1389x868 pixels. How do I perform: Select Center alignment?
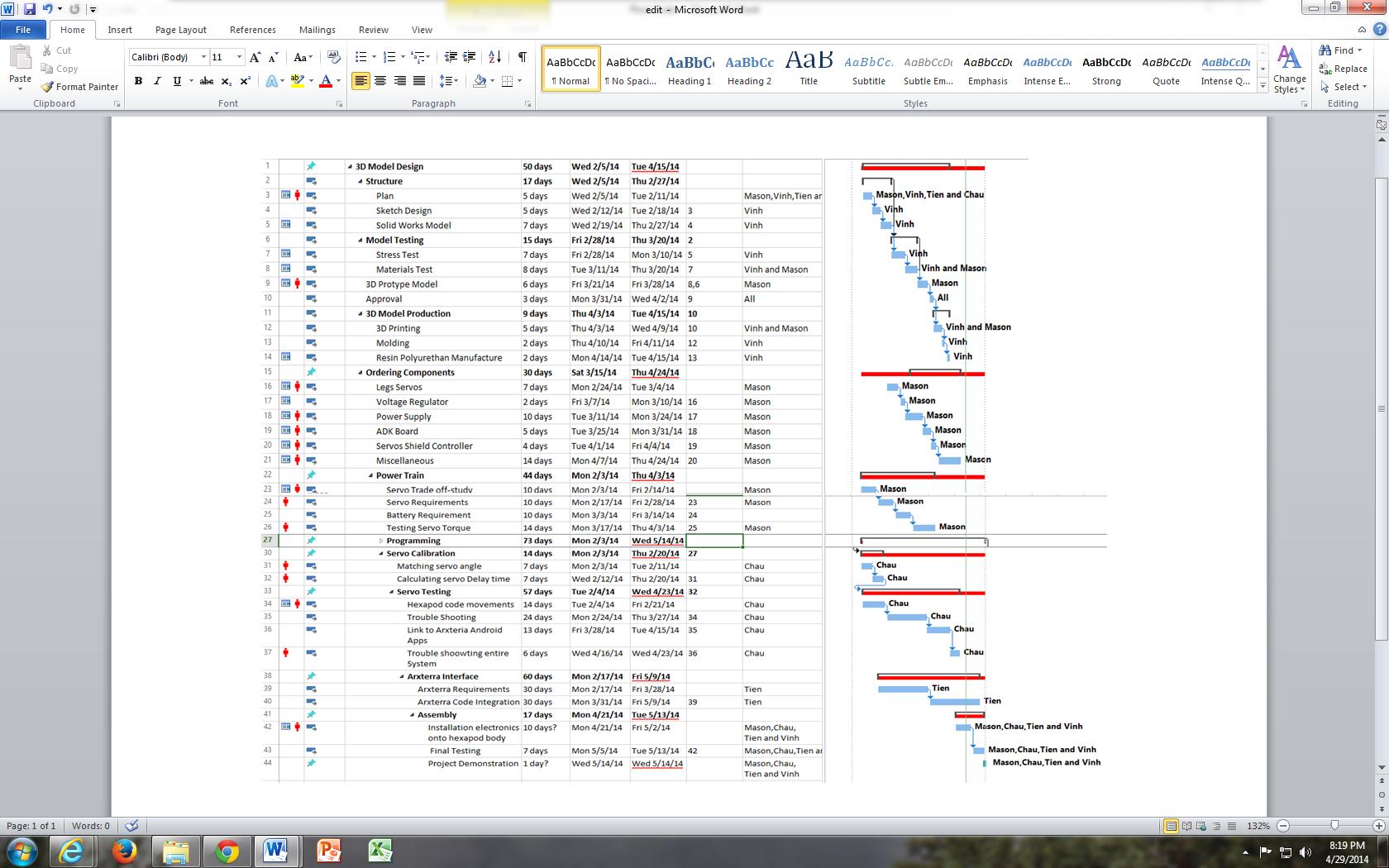coord(380,81)
